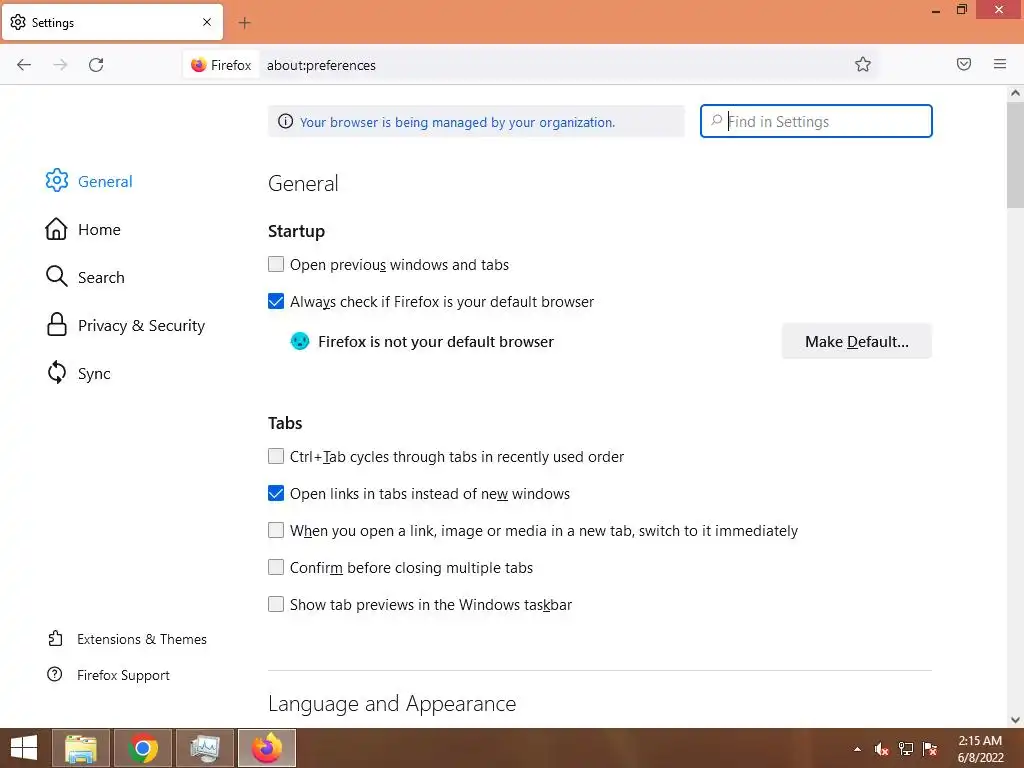The image size is (1024, 768).
Task: Bookmark this page with the star icon
Action: pos(863,64)
